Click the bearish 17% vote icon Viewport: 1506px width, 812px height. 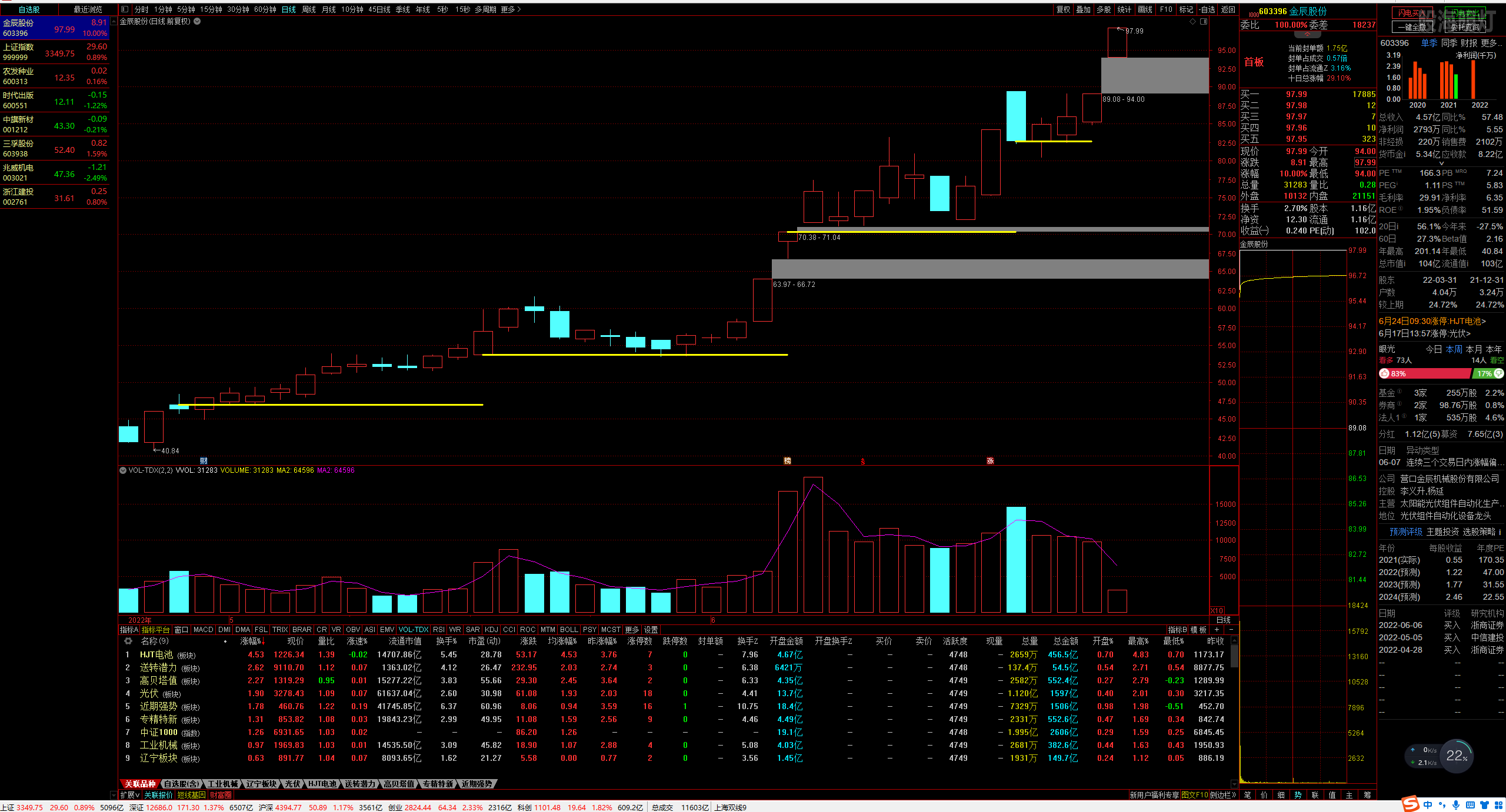(x=1498, y=373)
